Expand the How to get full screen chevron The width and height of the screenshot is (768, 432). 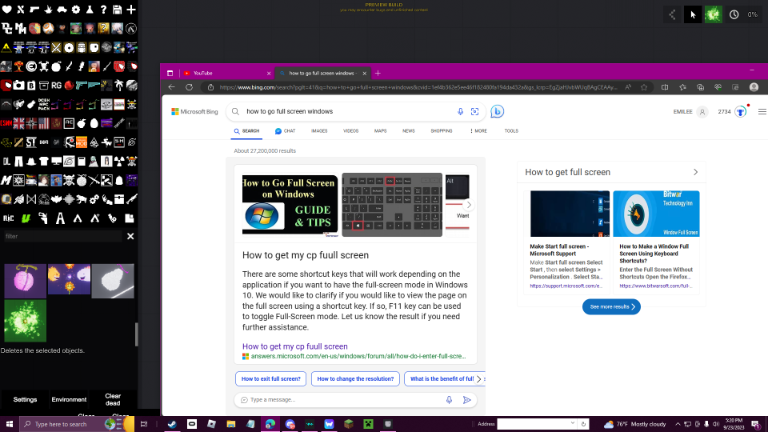(695, 172)
